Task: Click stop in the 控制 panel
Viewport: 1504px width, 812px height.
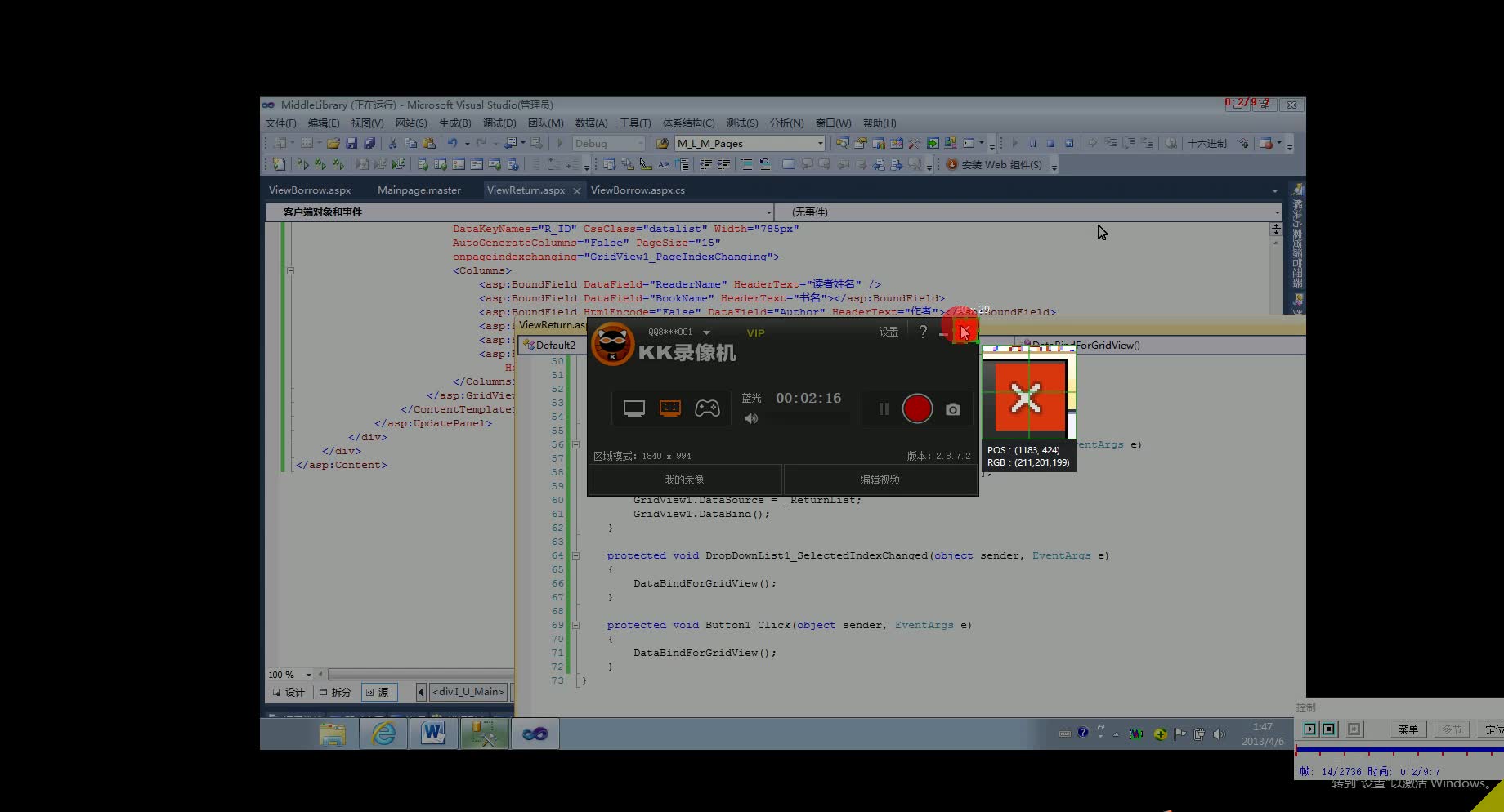Action: [1328, 729]
